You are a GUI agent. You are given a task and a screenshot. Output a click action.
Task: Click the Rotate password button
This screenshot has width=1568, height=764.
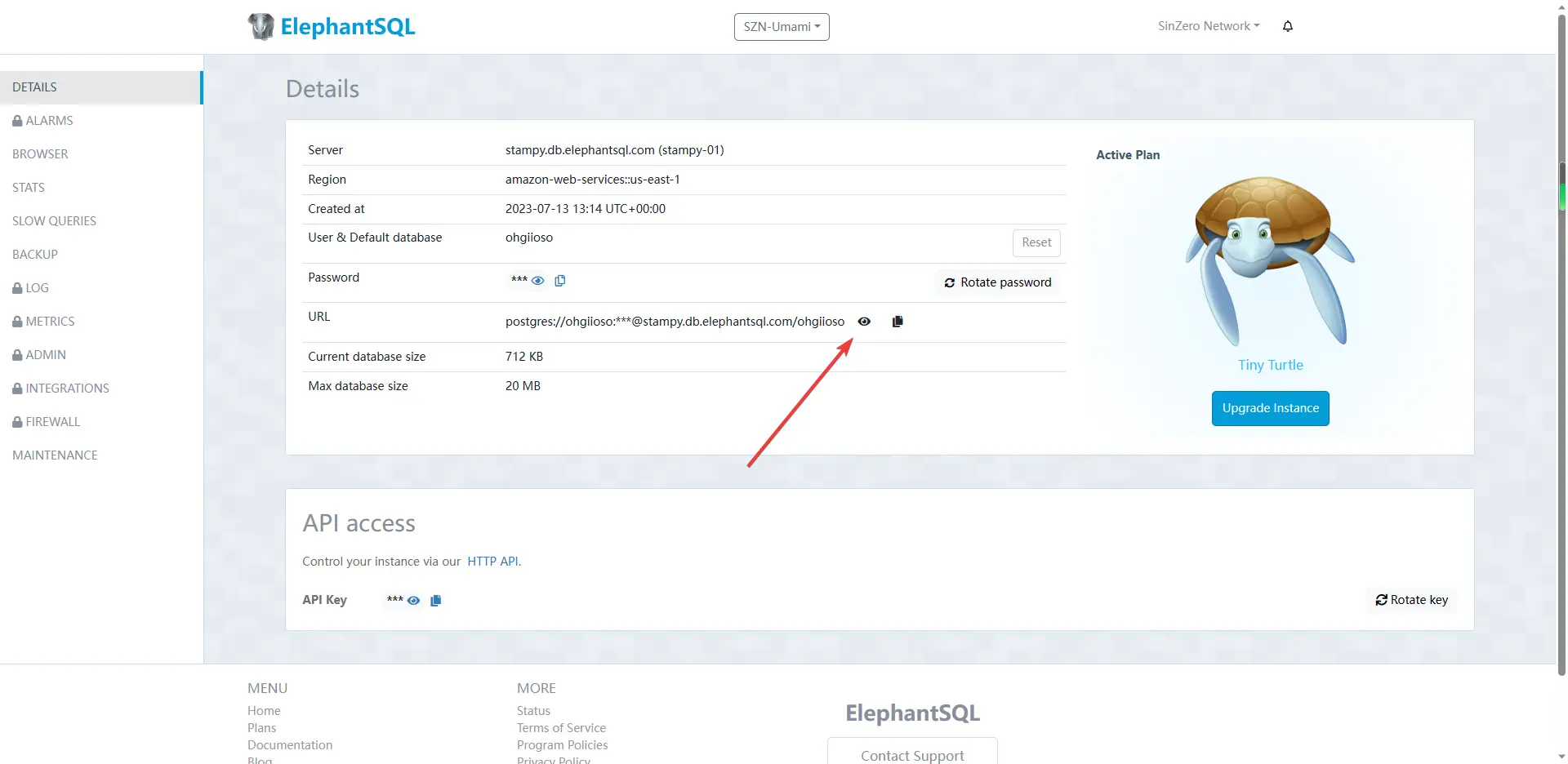point(998,282)
